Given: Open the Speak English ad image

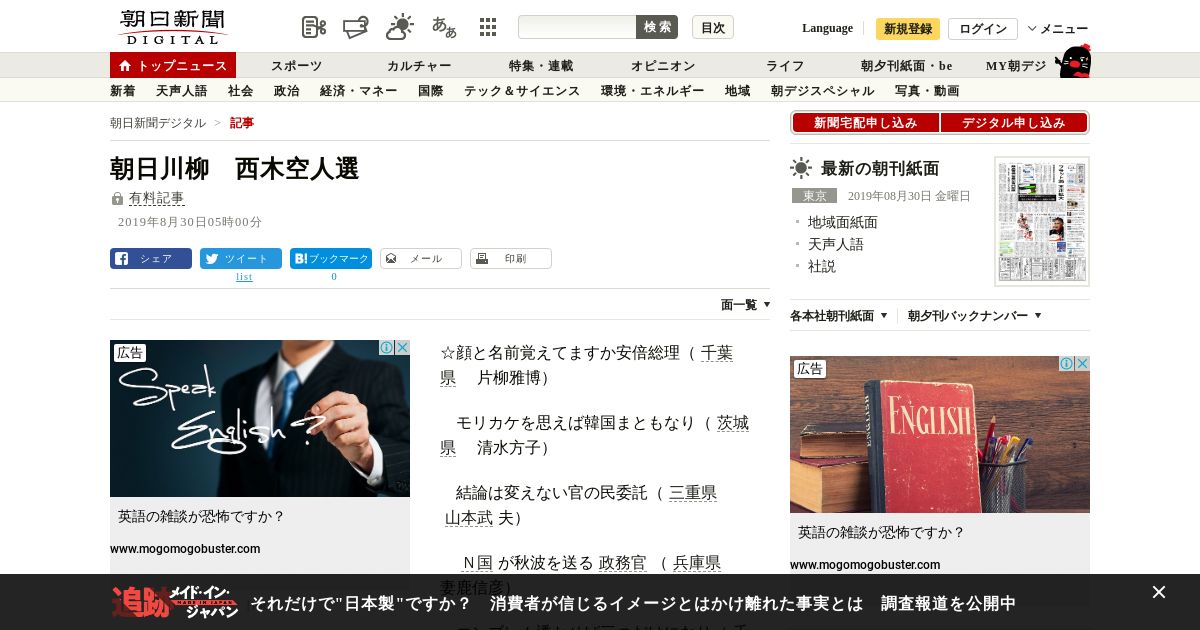Looking at the screenshot, I should (x=260, y=418).
